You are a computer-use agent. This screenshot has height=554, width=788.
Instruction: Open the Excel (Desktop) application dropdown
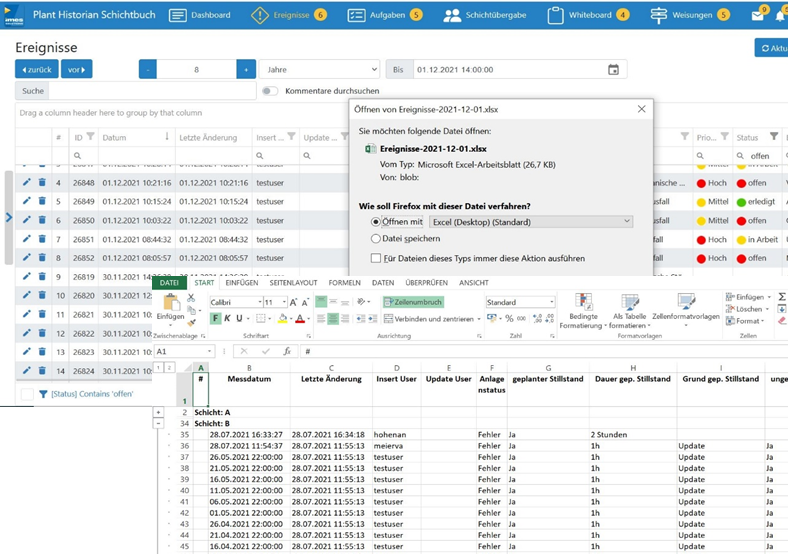pyautogui.click(x=531, y=222)
